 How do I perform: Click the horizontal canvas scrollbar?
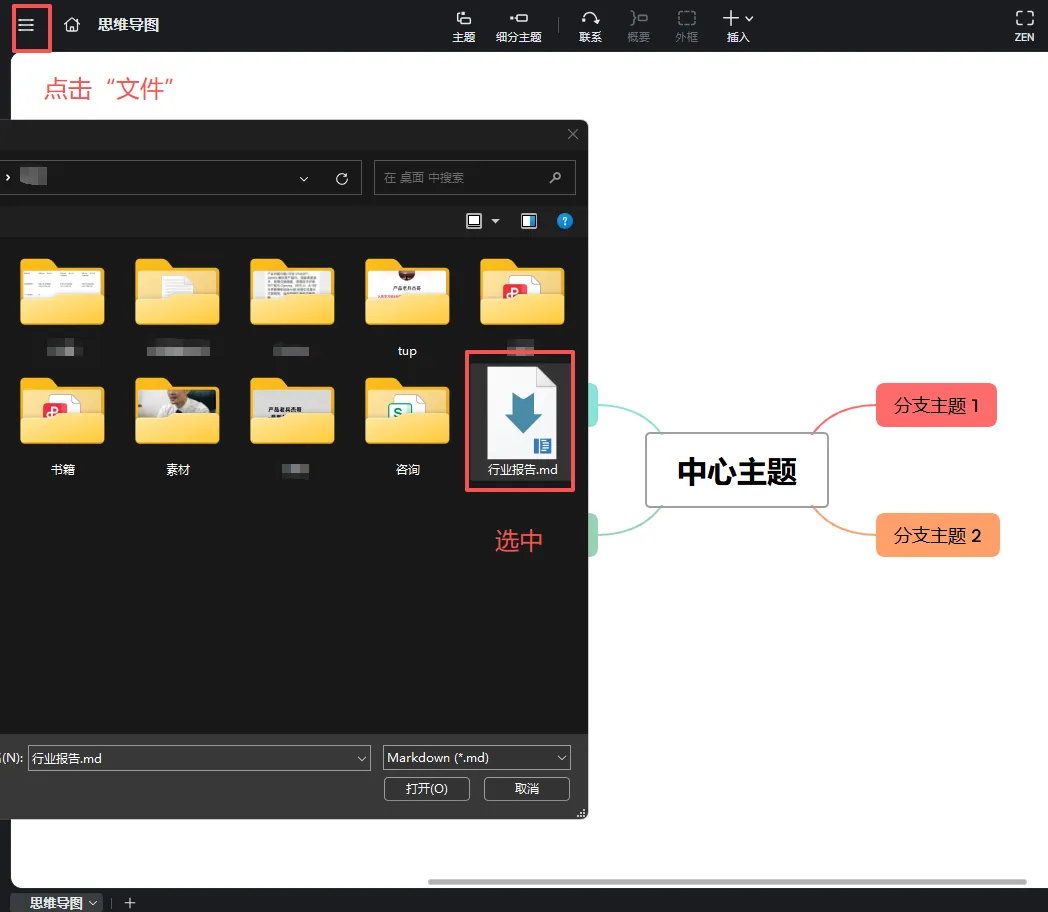[x=727, y=882]
